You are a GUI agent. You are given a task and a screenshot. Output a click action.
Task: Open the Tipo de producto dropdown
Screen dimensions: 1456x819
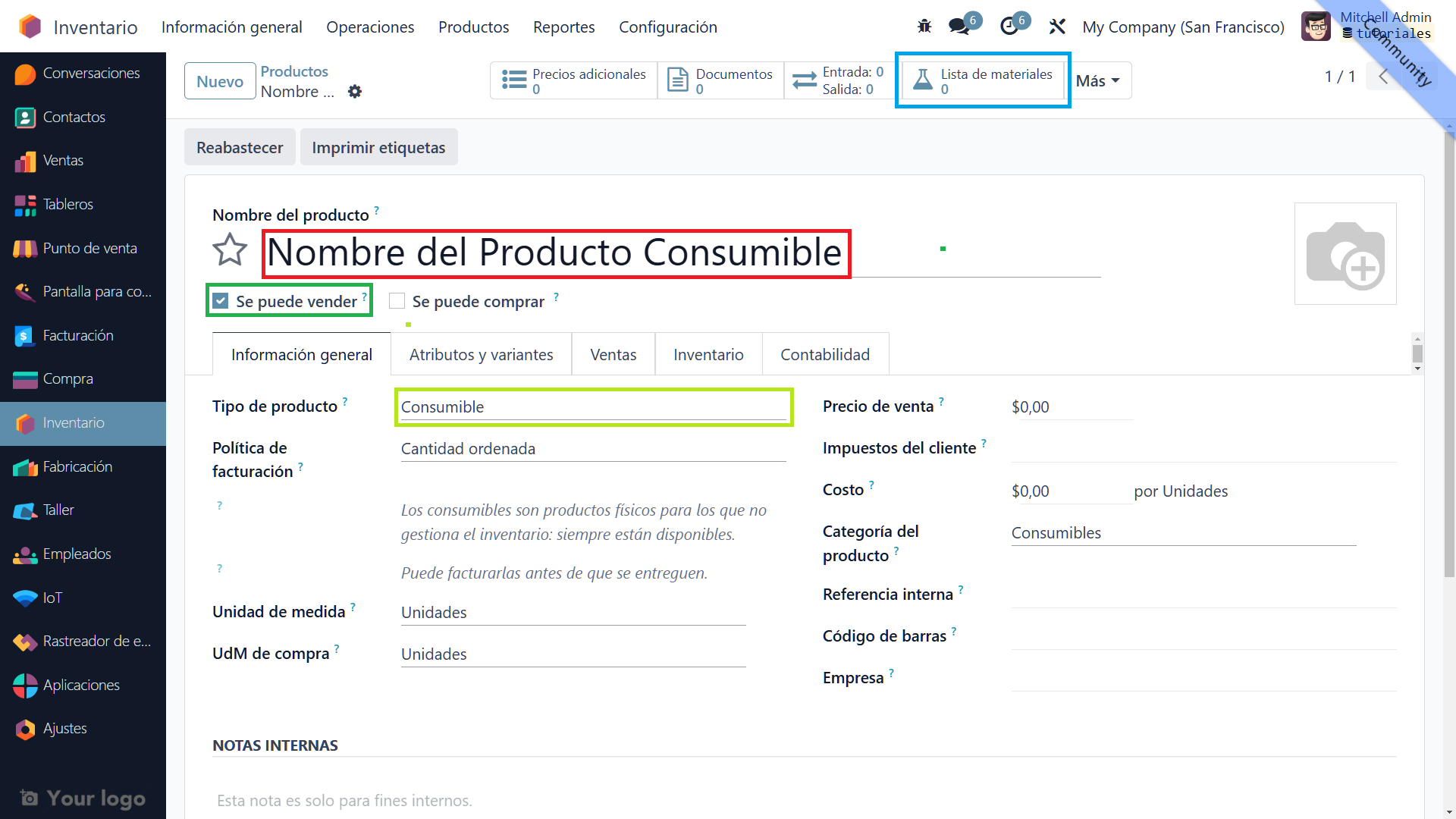point(593,407)
